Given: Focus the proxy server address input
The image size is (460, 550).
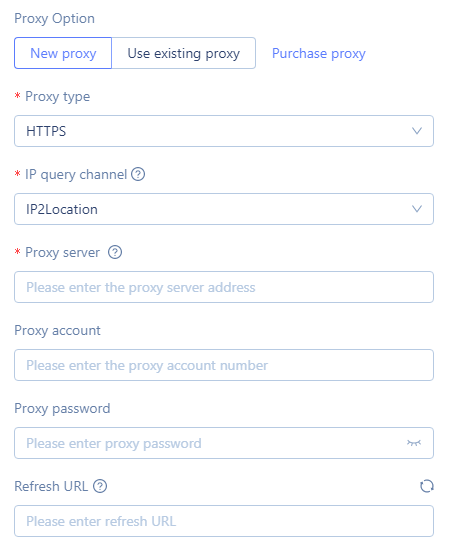Looking at the screenshot, I should pos(224,287).
